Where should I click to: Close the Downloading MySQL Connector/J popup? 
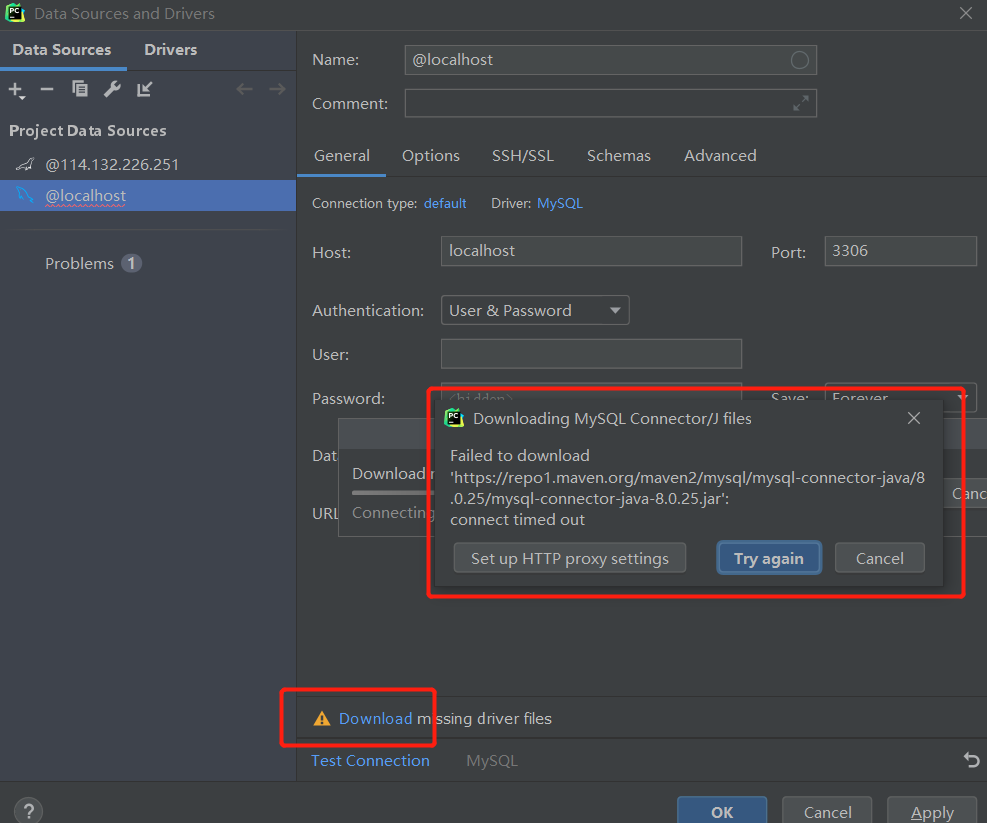(914, 418)
